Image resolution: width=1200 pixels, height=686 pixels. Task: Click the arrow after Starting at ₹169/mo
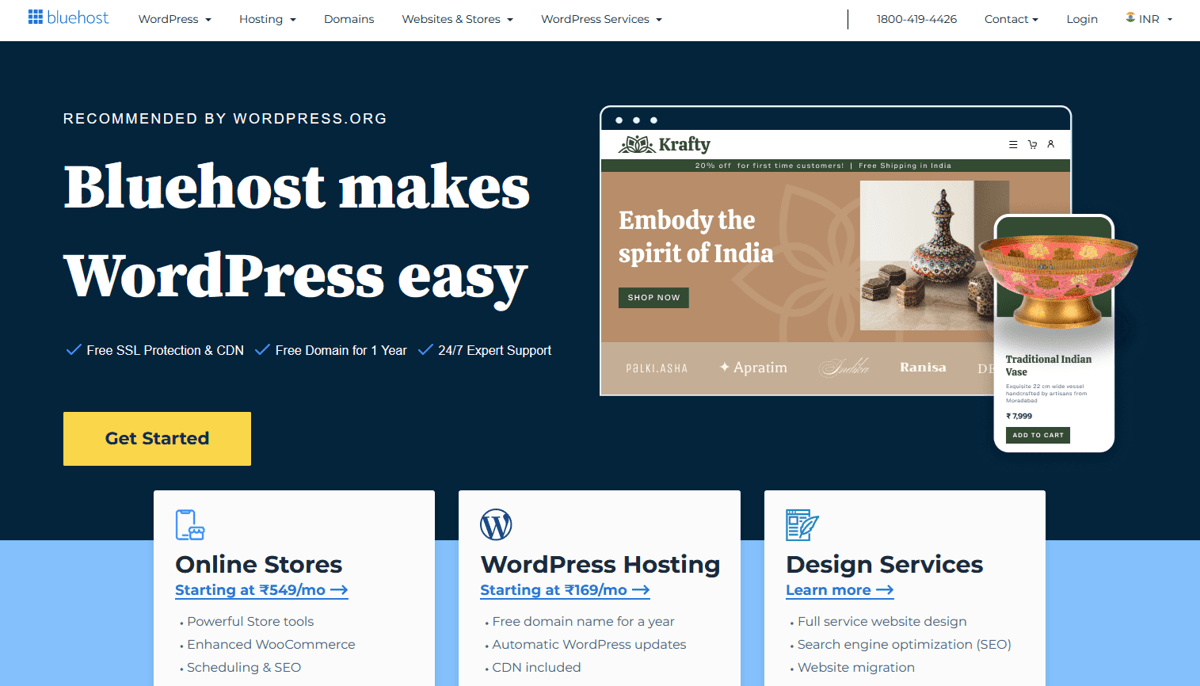[641, 591]
